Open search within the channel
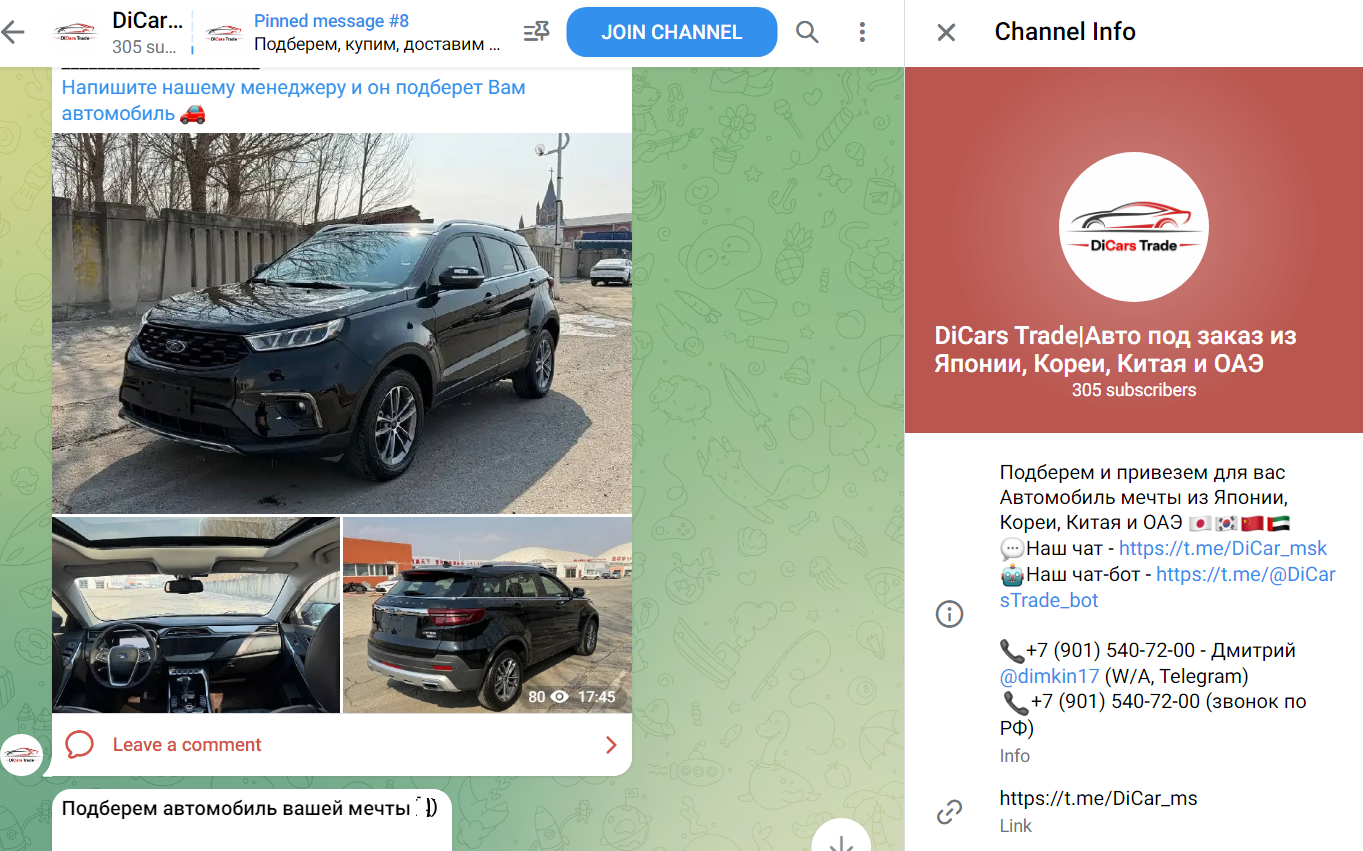1363x851 pixels. (806, 31)
